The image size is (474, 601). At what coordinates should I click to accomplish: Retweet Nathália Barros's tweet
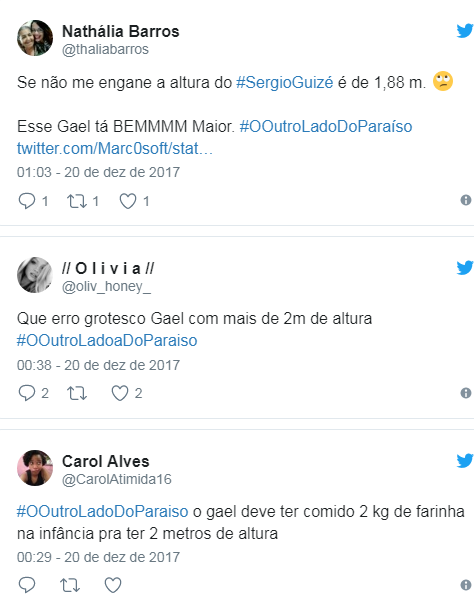point(77,201)
